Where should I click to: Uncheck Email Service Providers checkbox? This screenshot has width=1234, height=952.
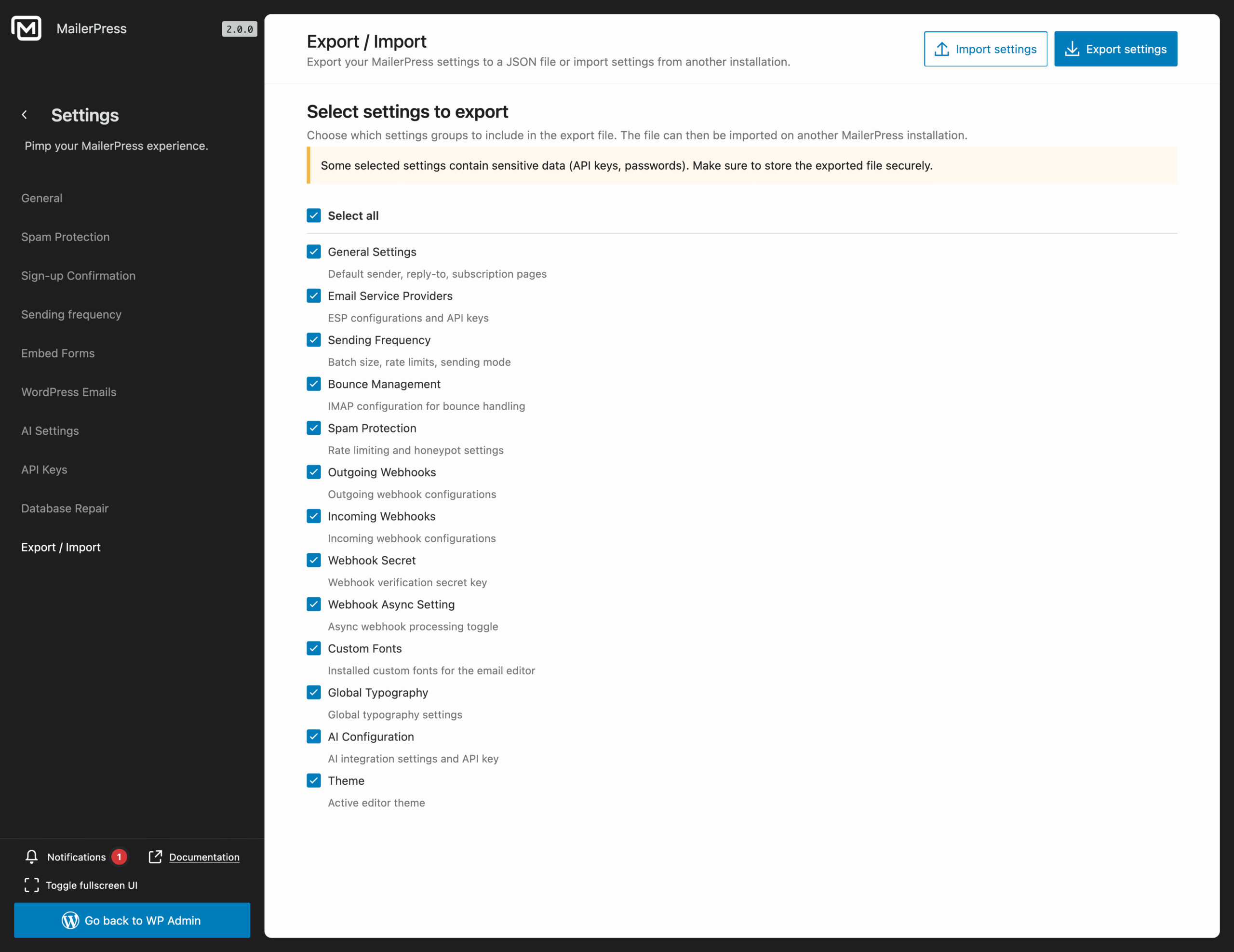tap(314, 295)
